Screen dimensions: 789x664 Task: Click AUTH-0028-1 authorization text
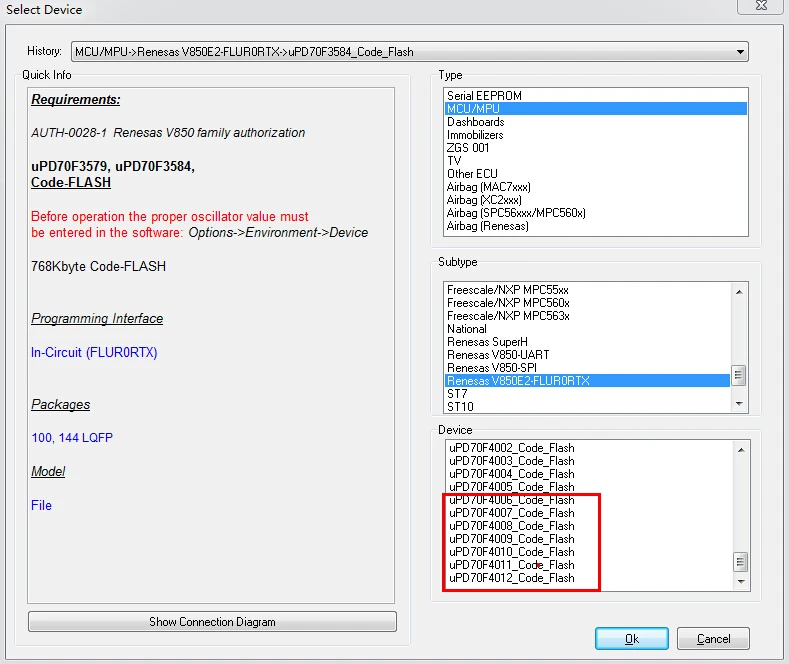click(168, 133)
